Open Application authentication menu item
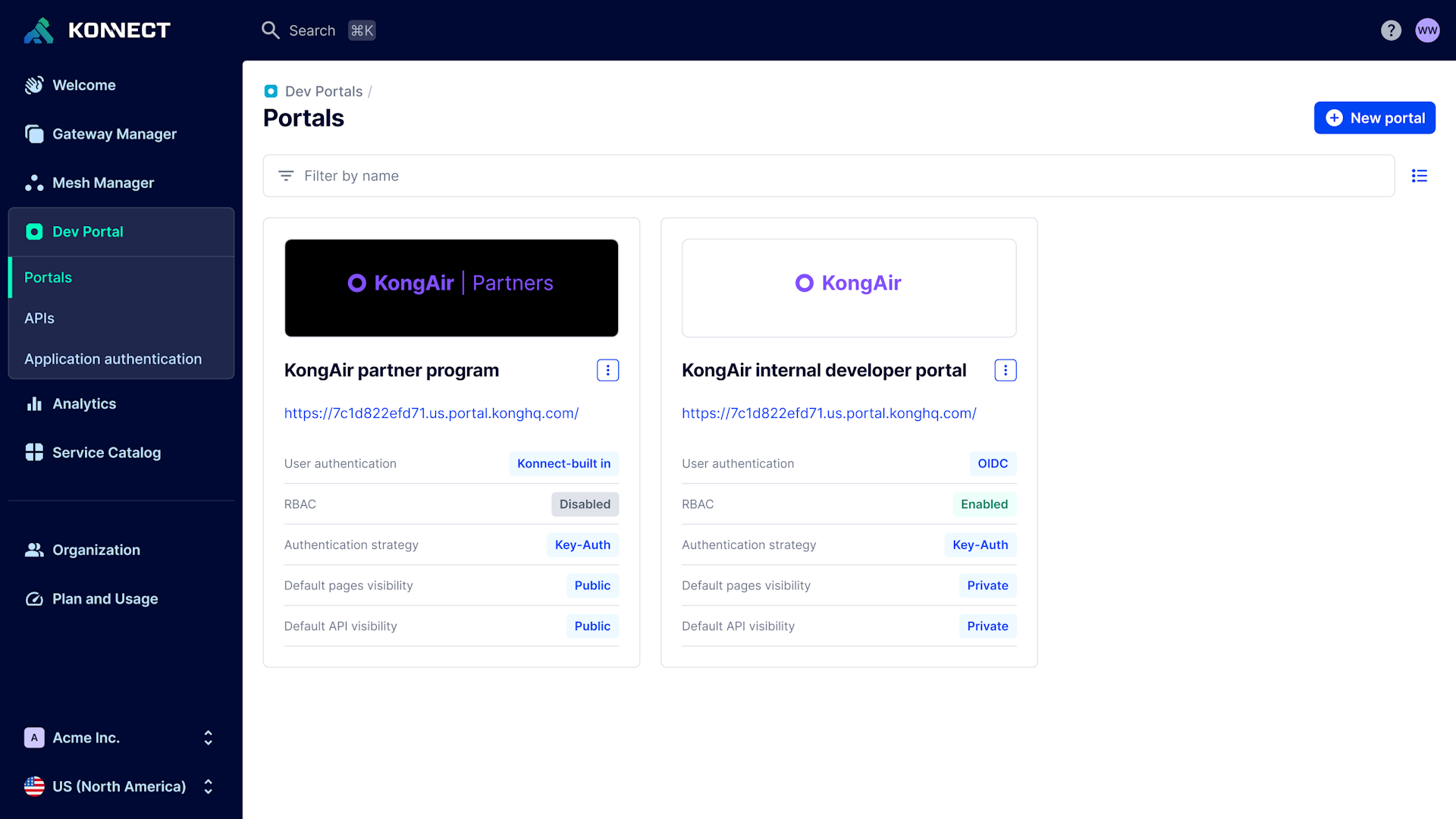The height and width of the screenshot is (819, 1456). [x=113, y=359]
